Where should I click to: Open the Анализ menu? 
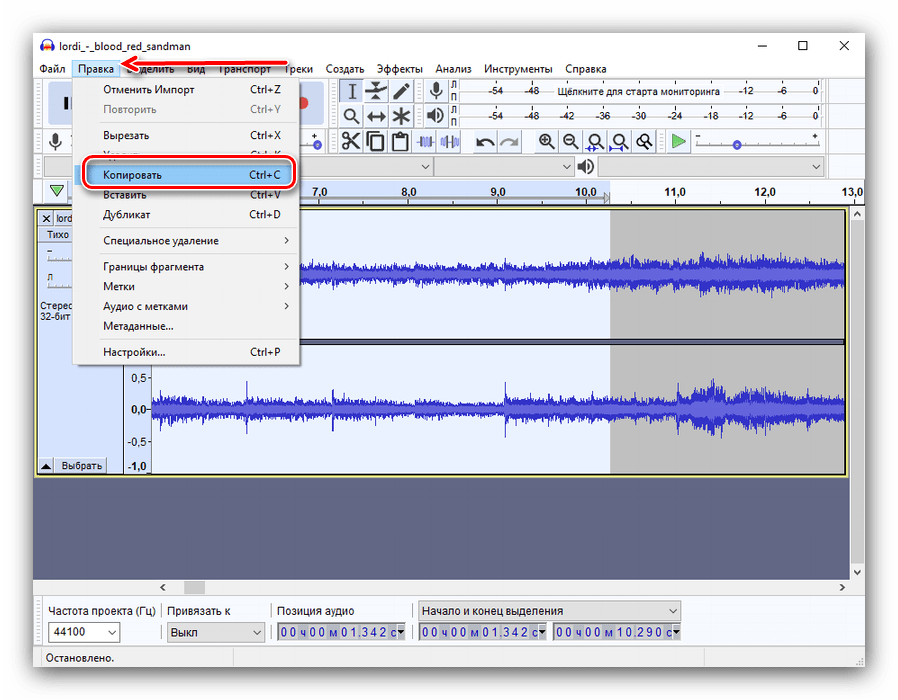453,69
